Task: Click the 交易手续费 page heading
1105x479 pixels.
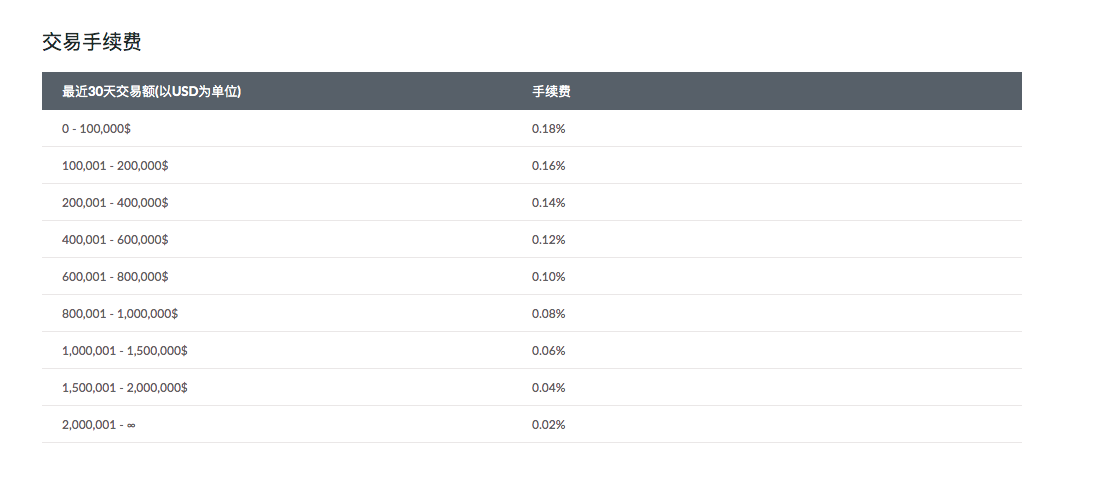Action: point(91,42)
